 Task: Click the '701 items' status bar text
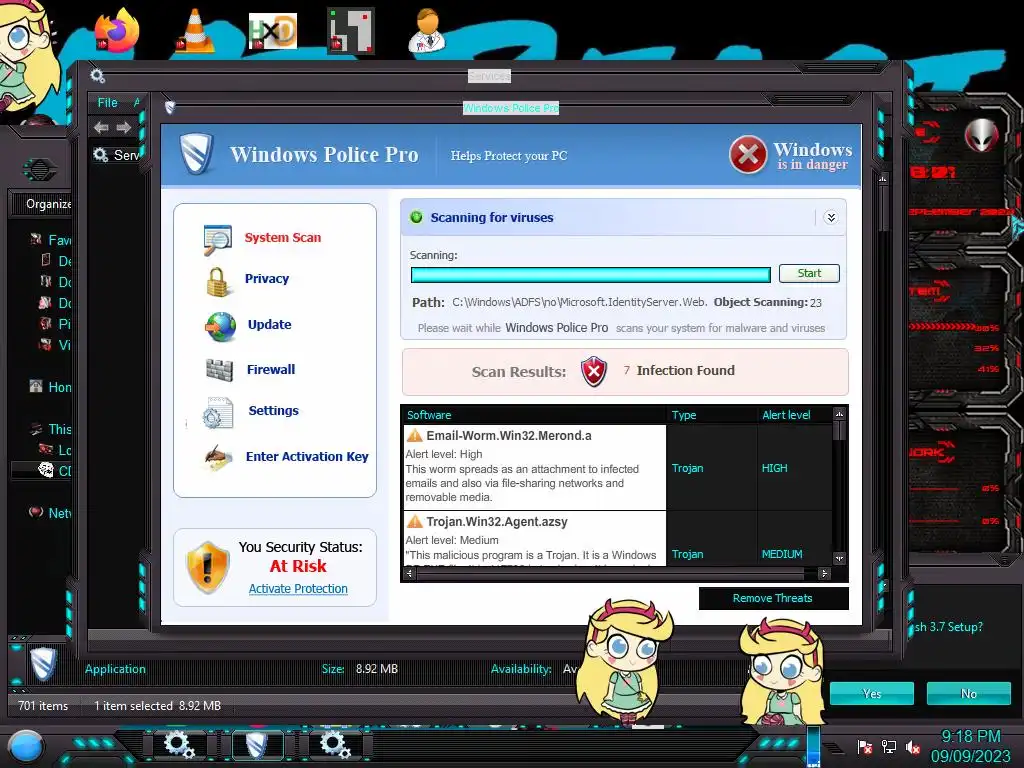43,706
